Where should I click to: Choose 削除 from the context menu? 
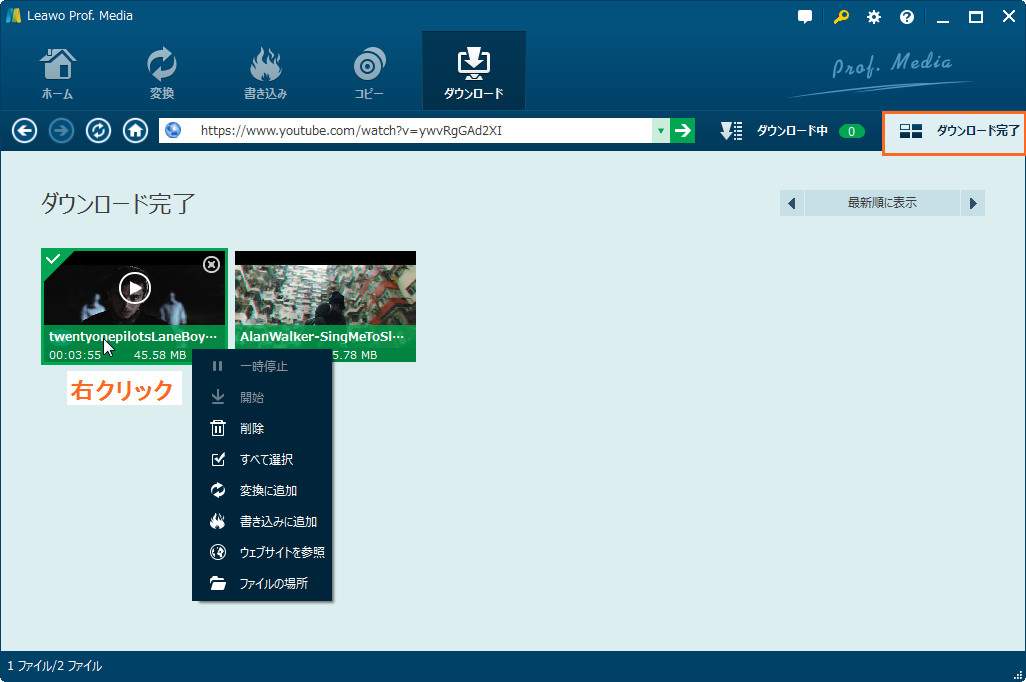(x=262, y=429)
